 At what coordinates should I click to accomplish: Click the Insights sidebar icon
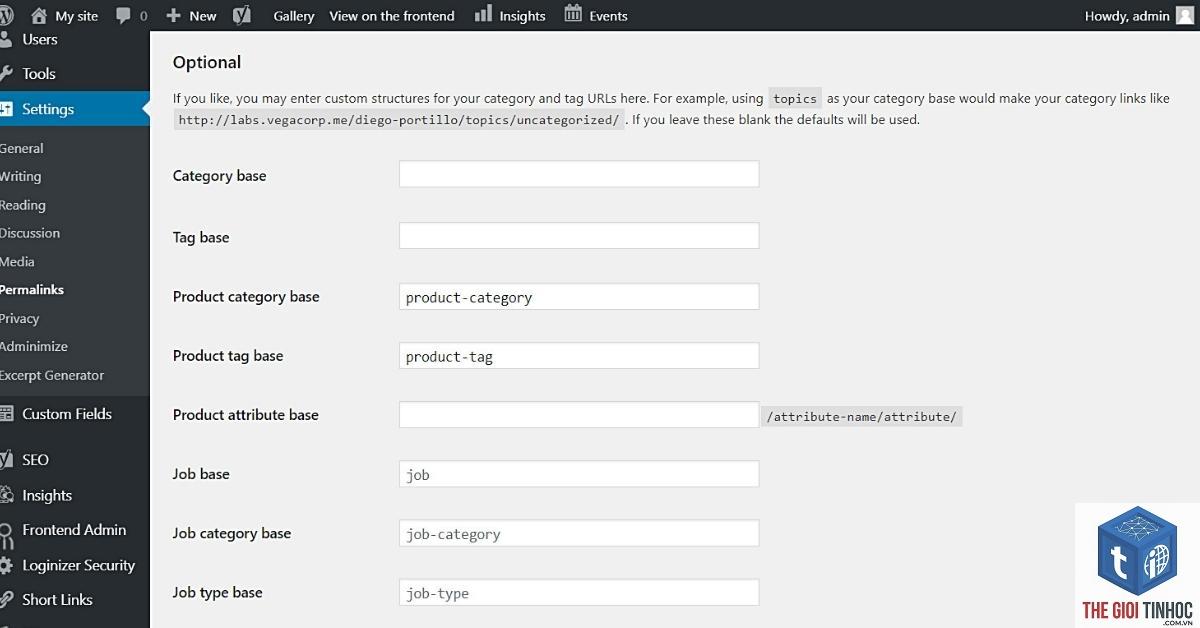click(6, 495)
